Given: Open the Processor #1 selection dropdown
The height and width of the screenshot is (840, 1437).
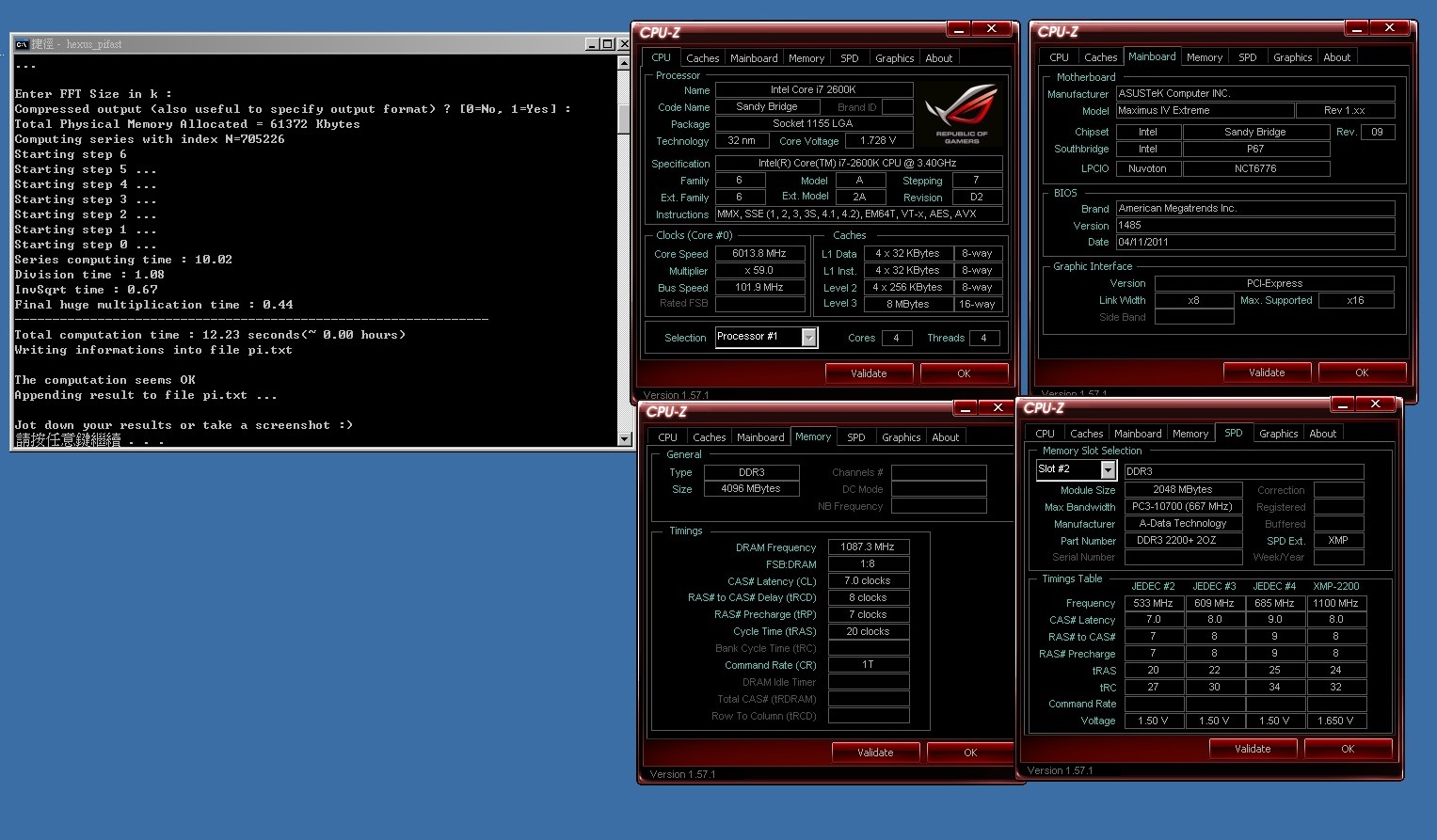Looking at the screenshot, I should click(808, 338).
